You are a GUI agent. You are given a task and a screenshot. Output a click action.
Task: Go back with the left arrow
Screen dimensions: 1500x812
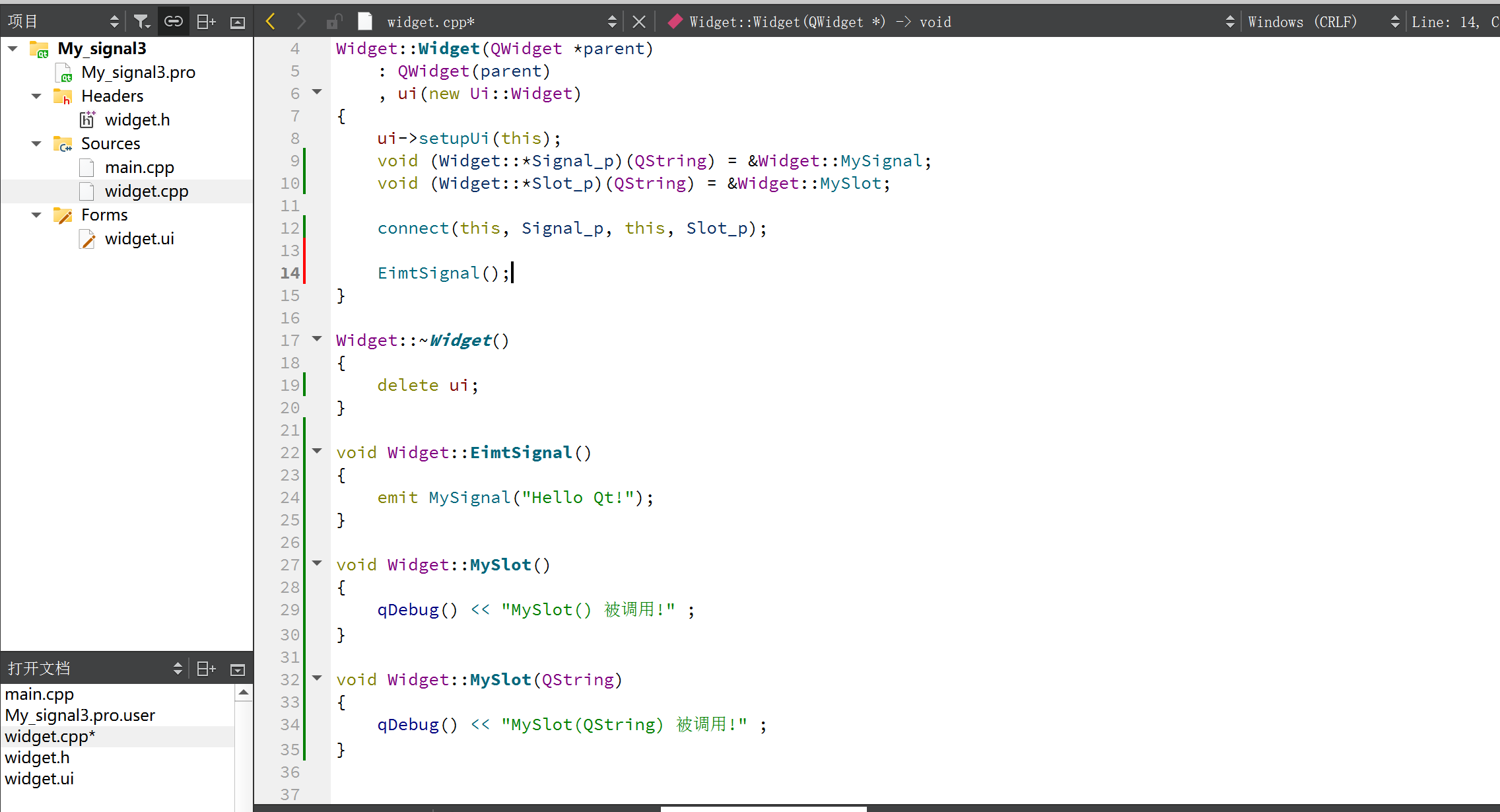coord(270,22)
